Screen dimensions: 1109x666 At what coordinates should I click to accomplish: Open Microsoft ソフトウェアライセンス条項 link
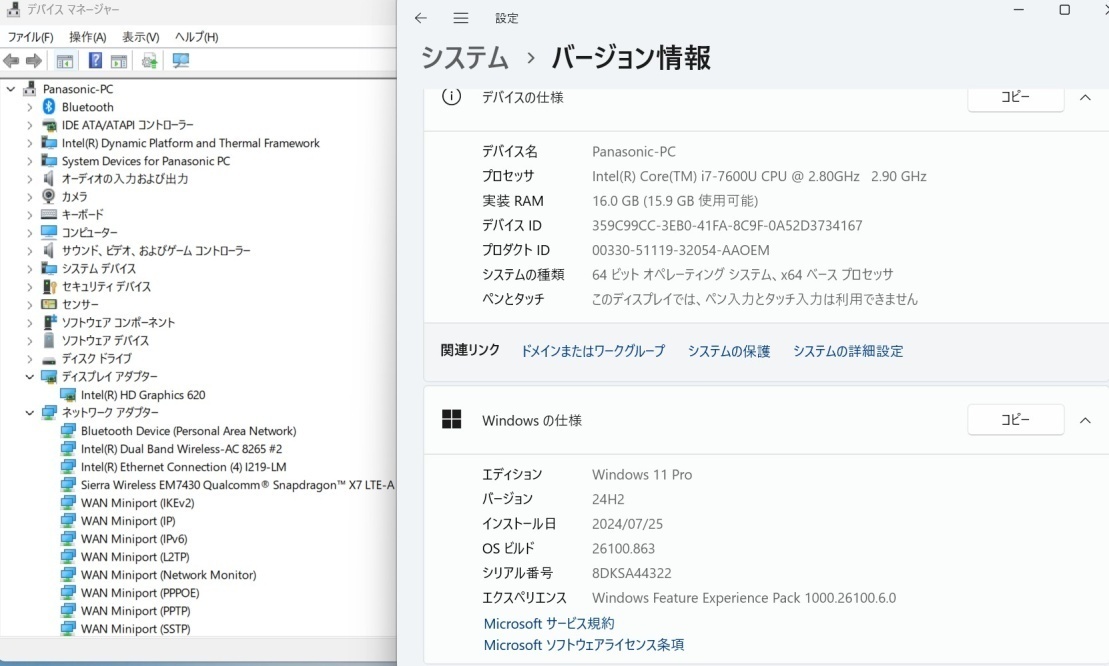pos(583,645)
